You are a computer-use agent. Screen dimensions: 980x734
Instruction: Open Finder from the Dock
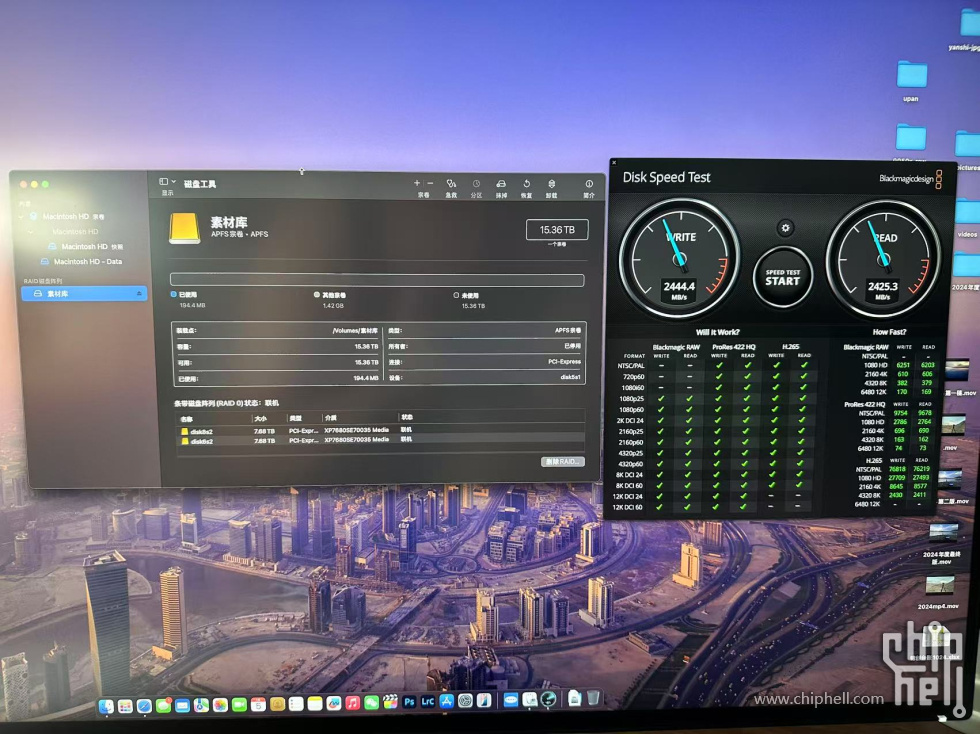click(x=106, y=706)
